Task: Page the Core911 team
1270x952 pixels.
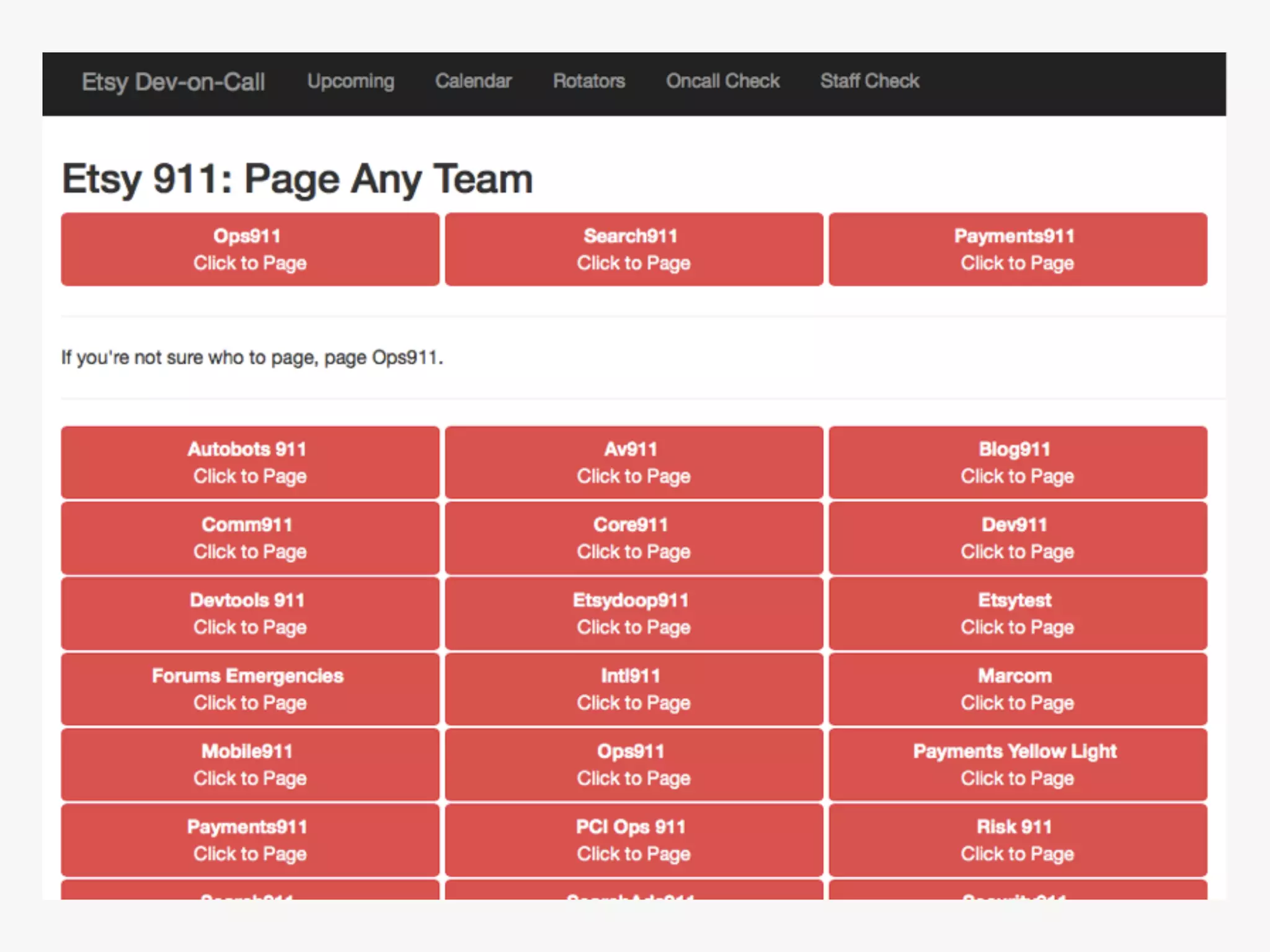Action: (x=634, y=538)
